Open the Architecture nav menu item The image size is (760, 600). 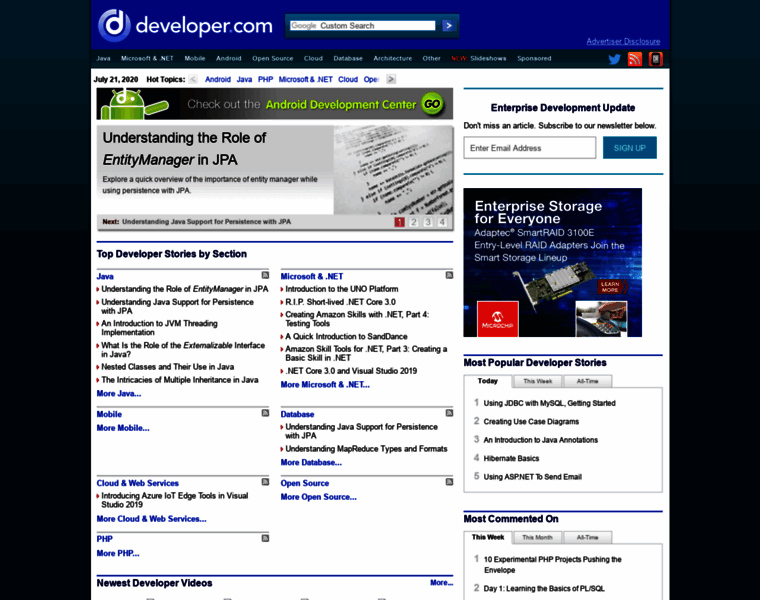[x=393, y=58]
